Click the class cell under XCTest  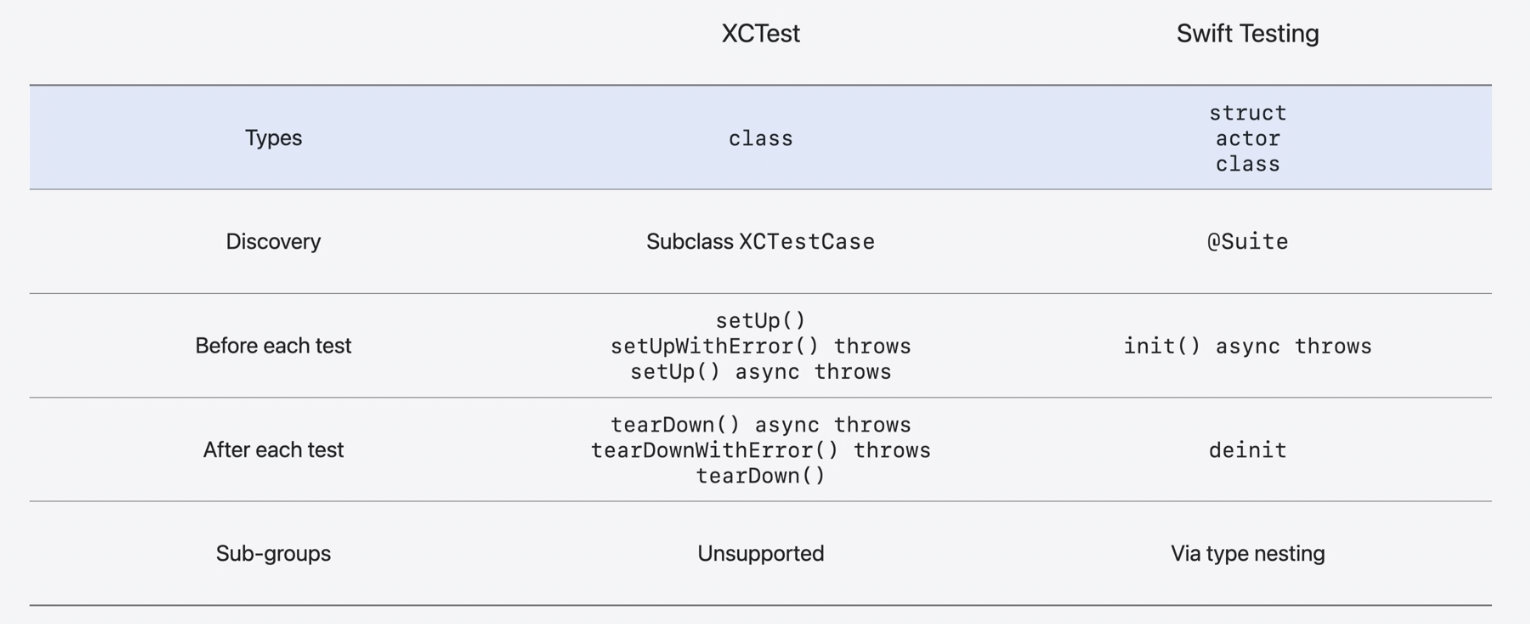[x=761, y=139]
